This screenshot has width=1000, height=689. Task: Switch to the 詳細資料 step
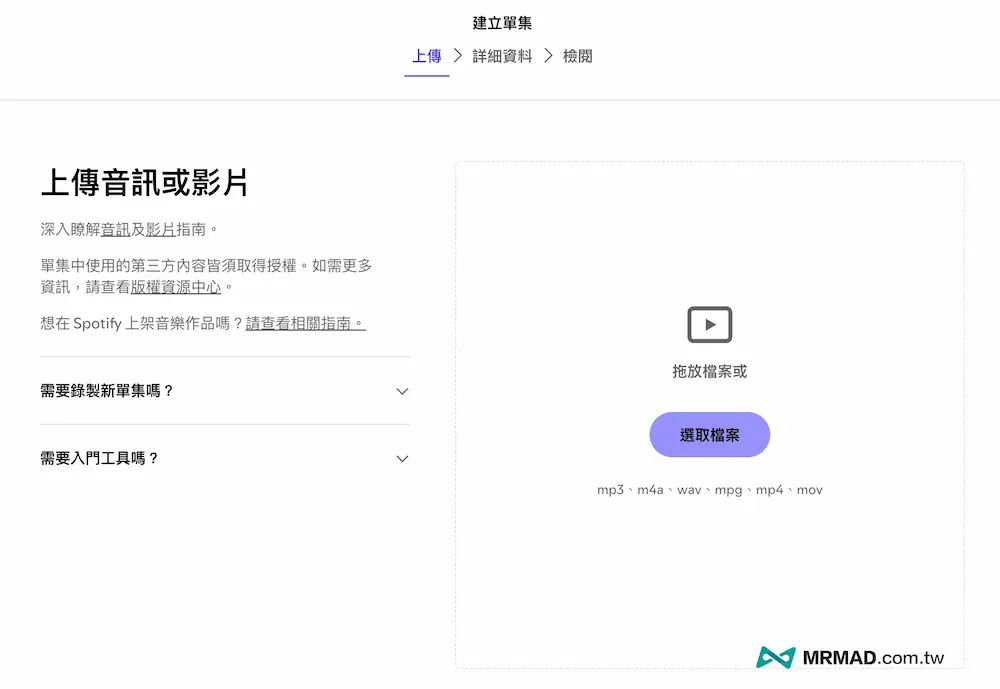501,56
